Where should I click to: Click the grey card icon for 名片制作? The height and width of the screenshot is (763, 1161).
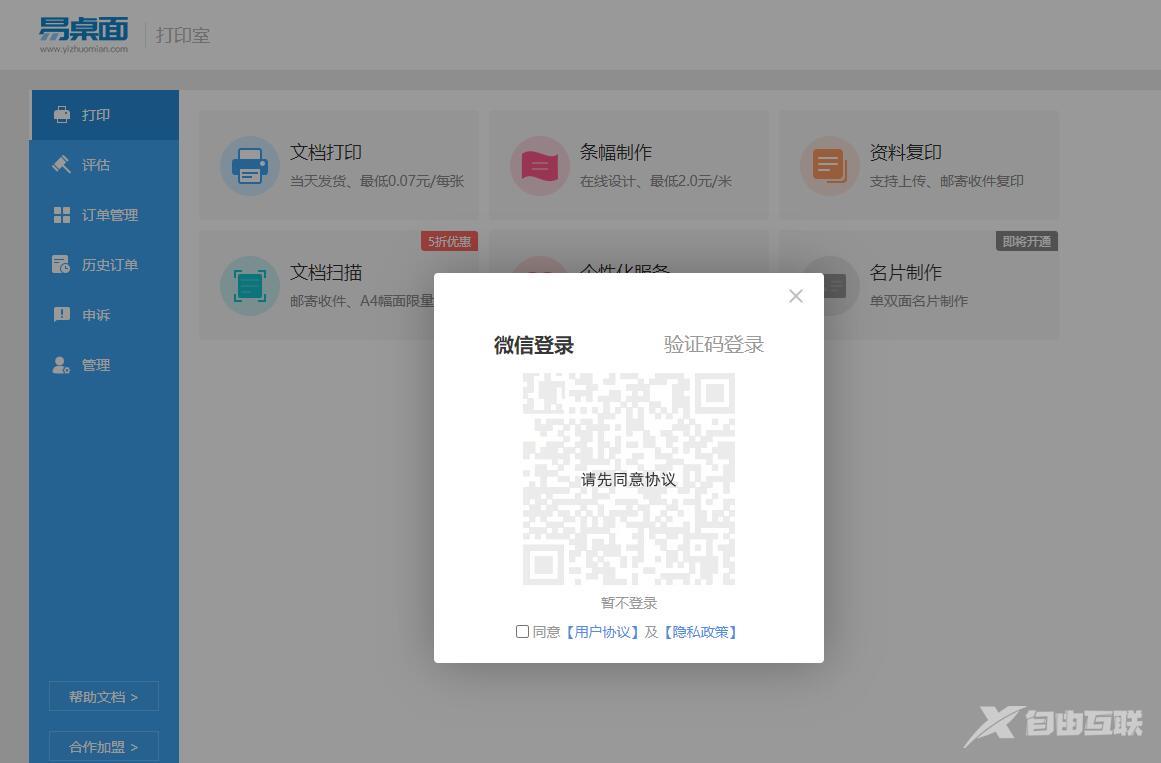(835, 286)
